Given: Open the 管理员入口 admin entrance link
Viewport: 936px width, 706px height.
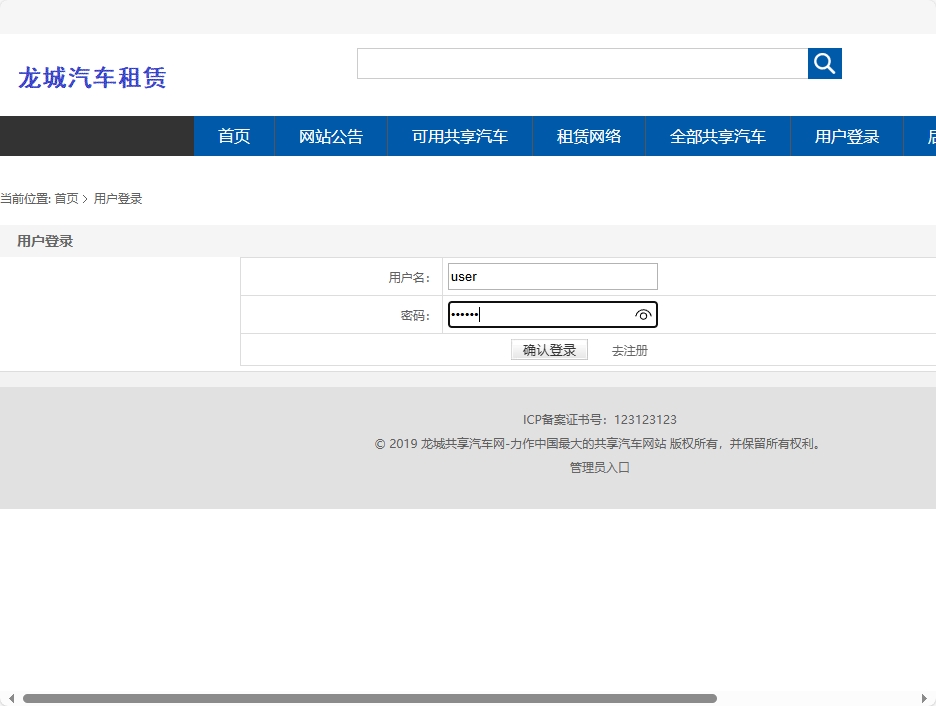Looking at the screenshot, I should click(x=597, y=467).
